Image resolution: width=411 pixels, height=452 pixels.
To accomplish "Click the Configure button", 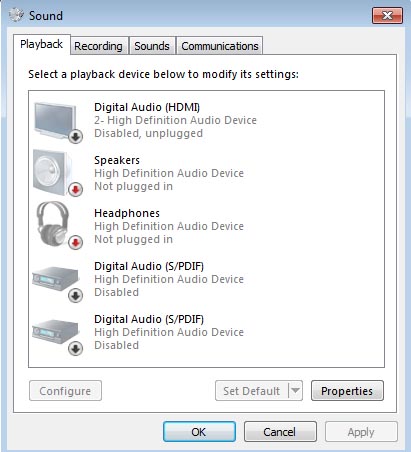I will [65, 391].
